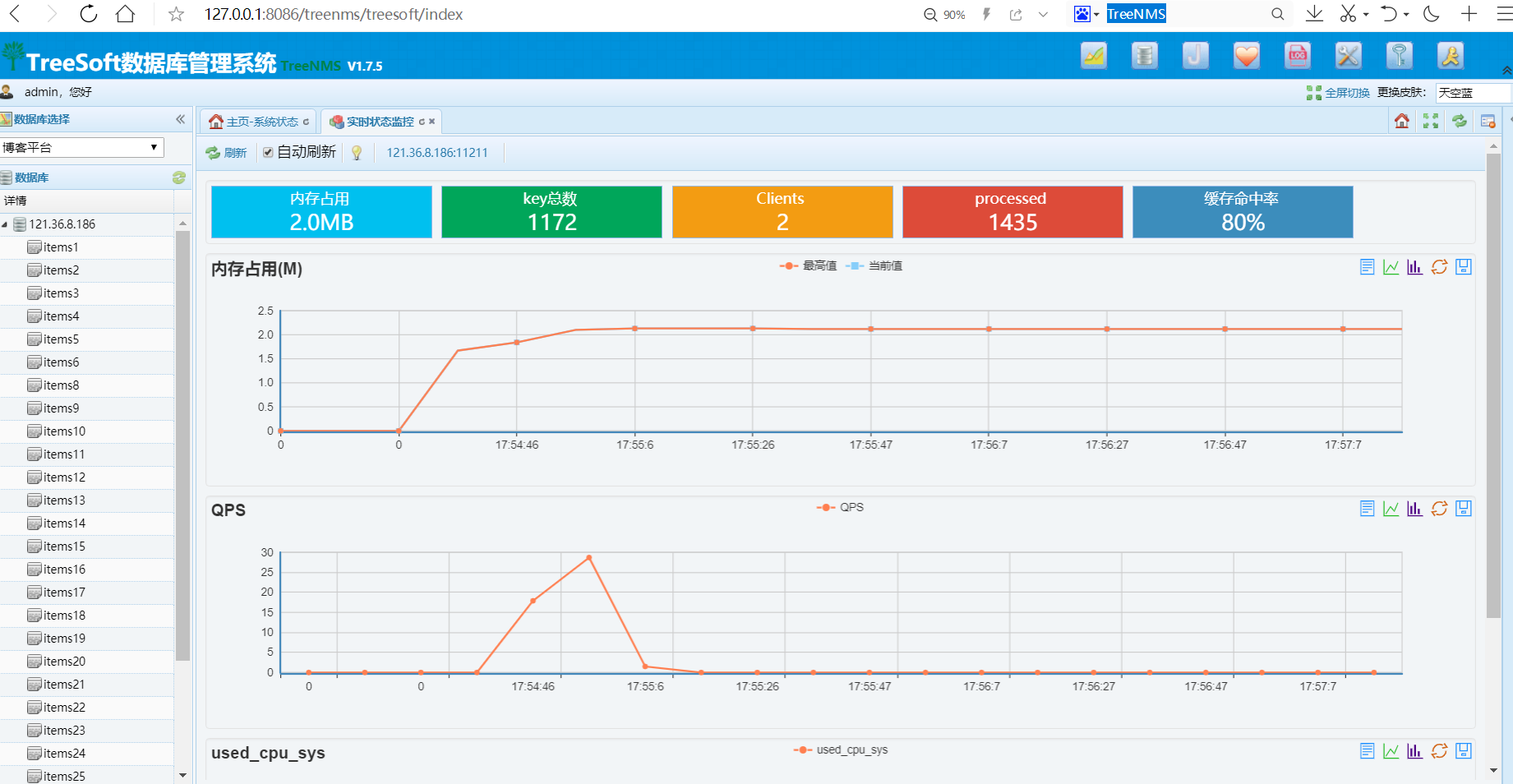Reload the 主页-系统状态 tab with its refresh icon
1513x784 pixels.
[306, 122]
